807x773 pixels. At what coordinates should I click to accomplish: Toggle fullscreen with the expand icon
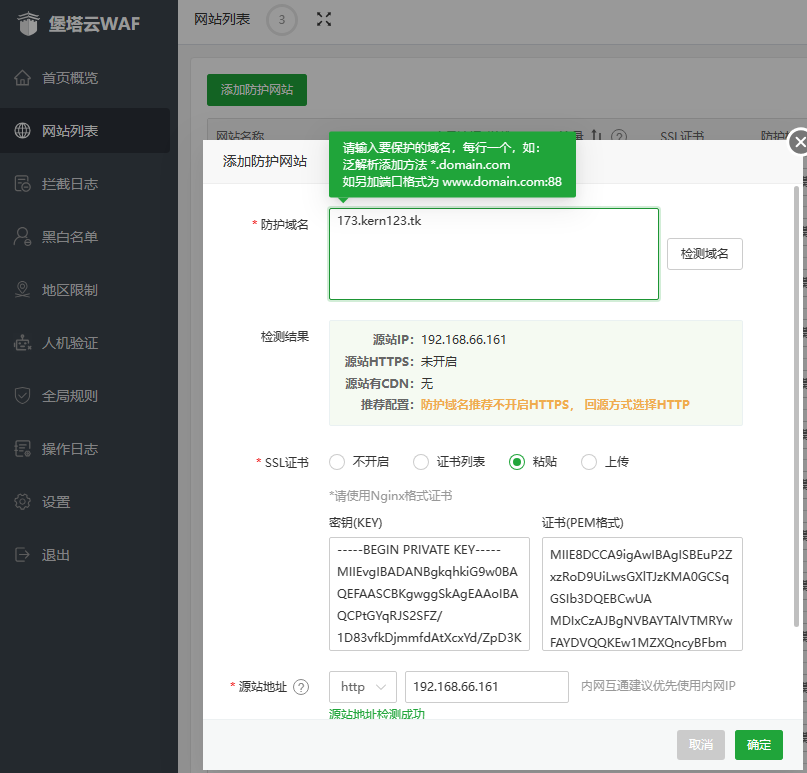coord(324,20)
